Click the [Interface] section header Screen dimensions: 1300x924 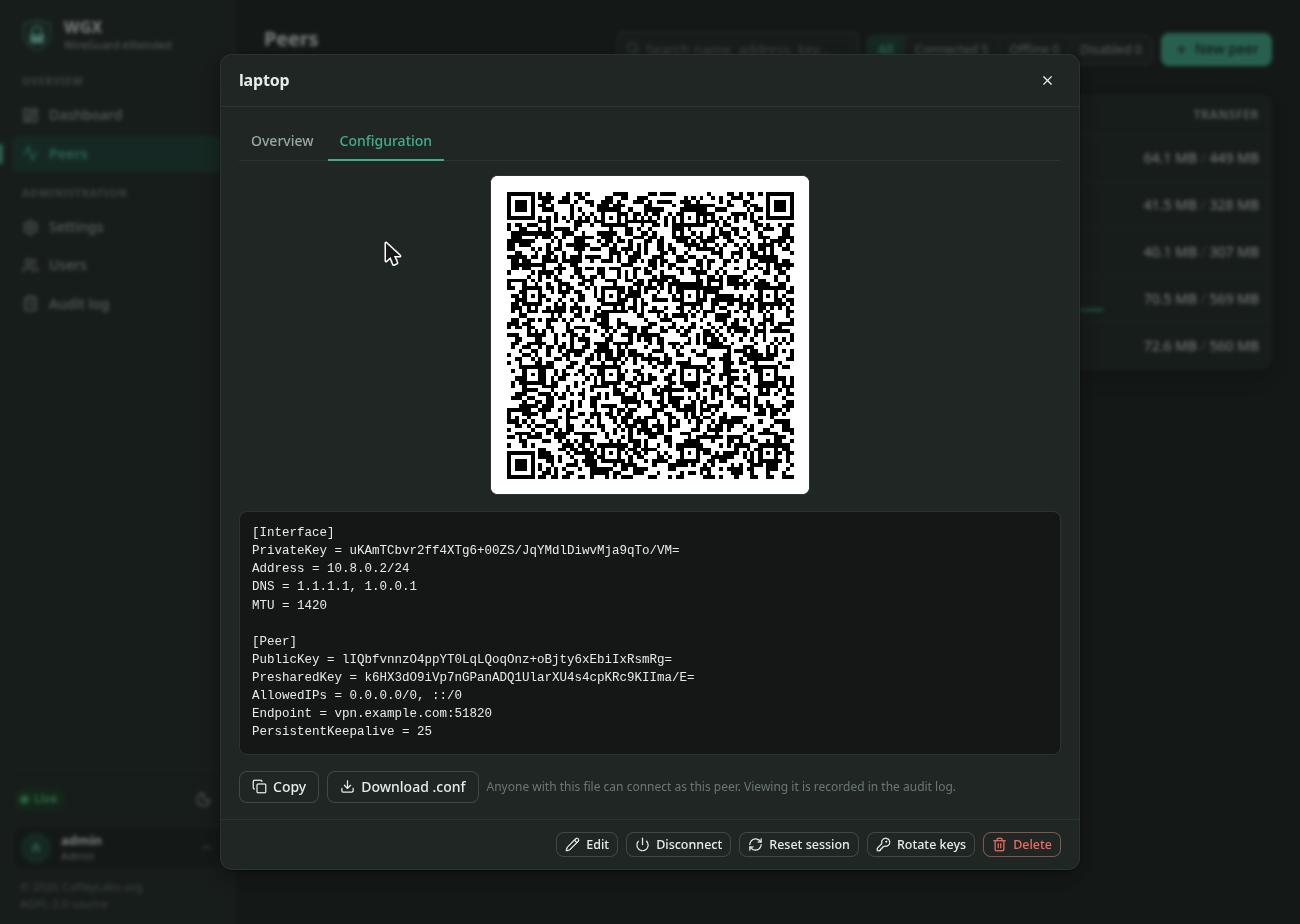[x=293, y=532]
